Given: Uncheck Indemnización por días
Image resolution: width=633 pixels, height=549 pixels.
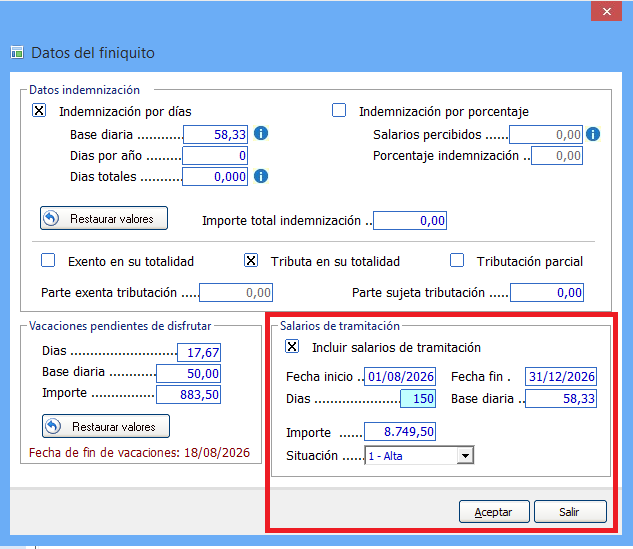Looking at the screenshot, I should (39, 110).
